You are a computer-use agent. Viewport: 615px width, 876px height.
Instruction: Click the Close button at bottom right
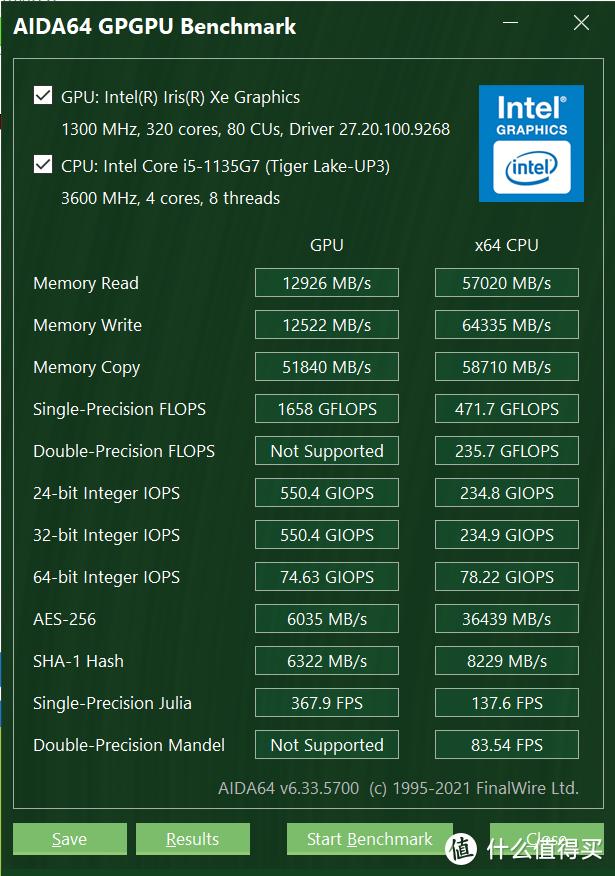[548, 839]
